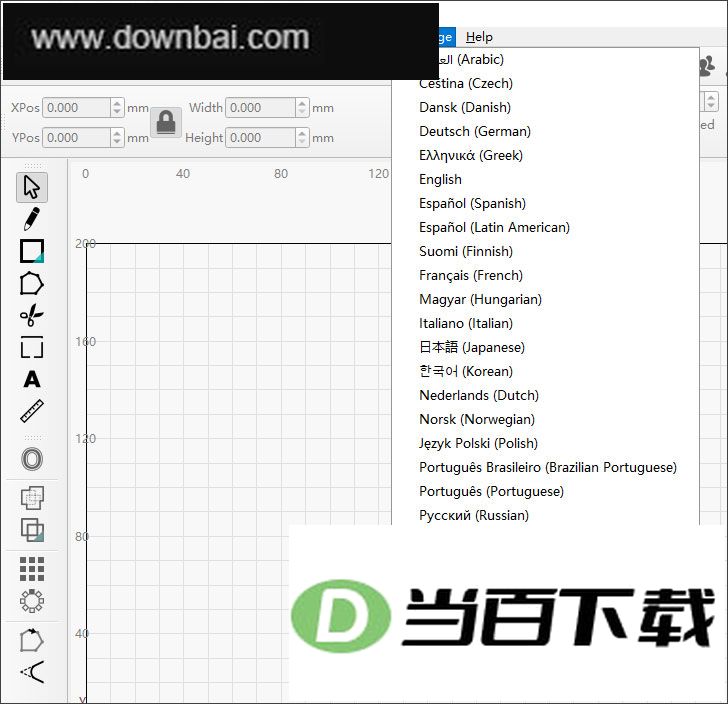Click the Height spinner arrows
Image resolution: width=728 pixels, height=704 pixels.
[302, 138]
